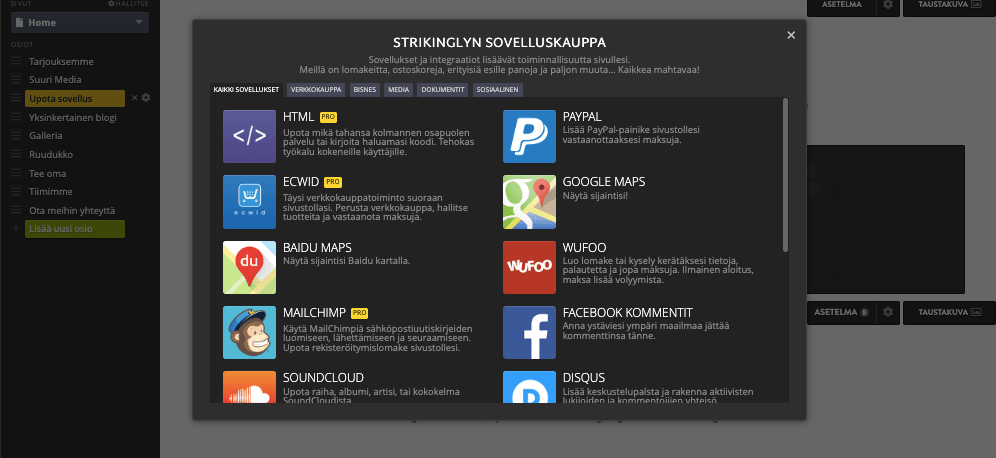Click gear icon beside top Asetelma button
The image size is (996, 458).
pos(887,4)
